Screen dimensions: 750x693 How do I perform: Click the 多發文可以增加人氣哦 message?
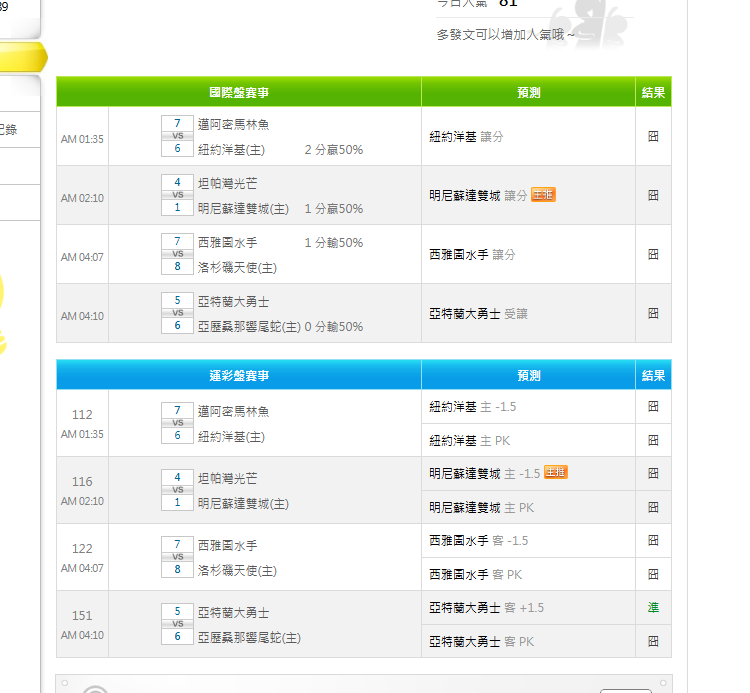tap(505, 35)
